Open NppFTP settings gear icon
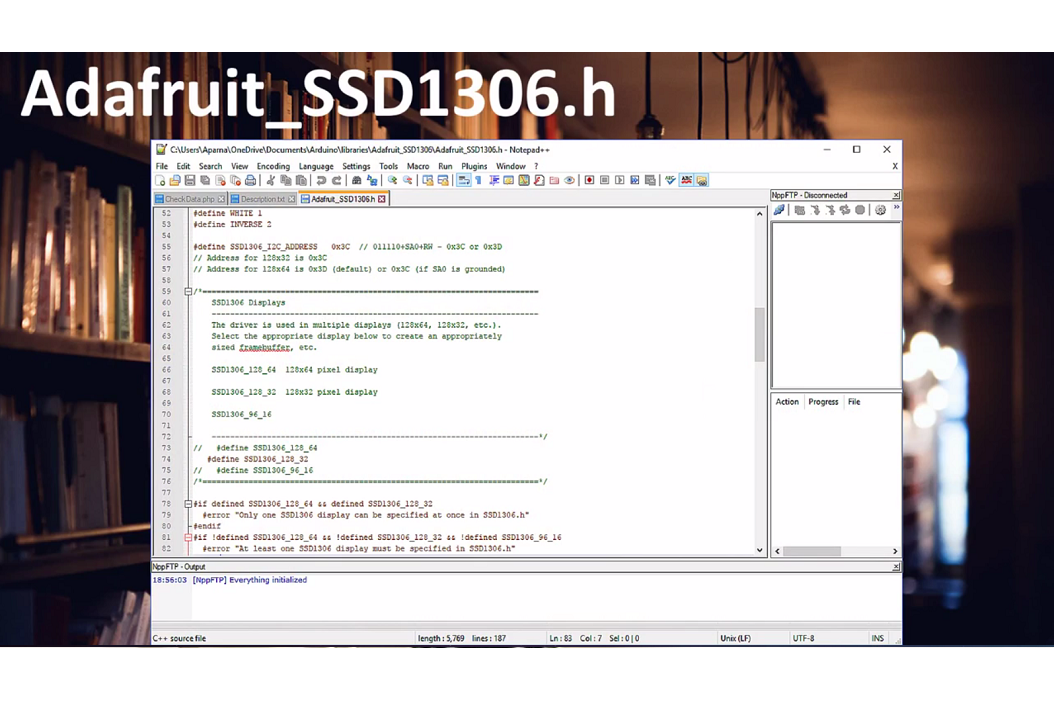Image resolution: width=1054 pixels, height=704 pixels. click(x=881, y=210)
